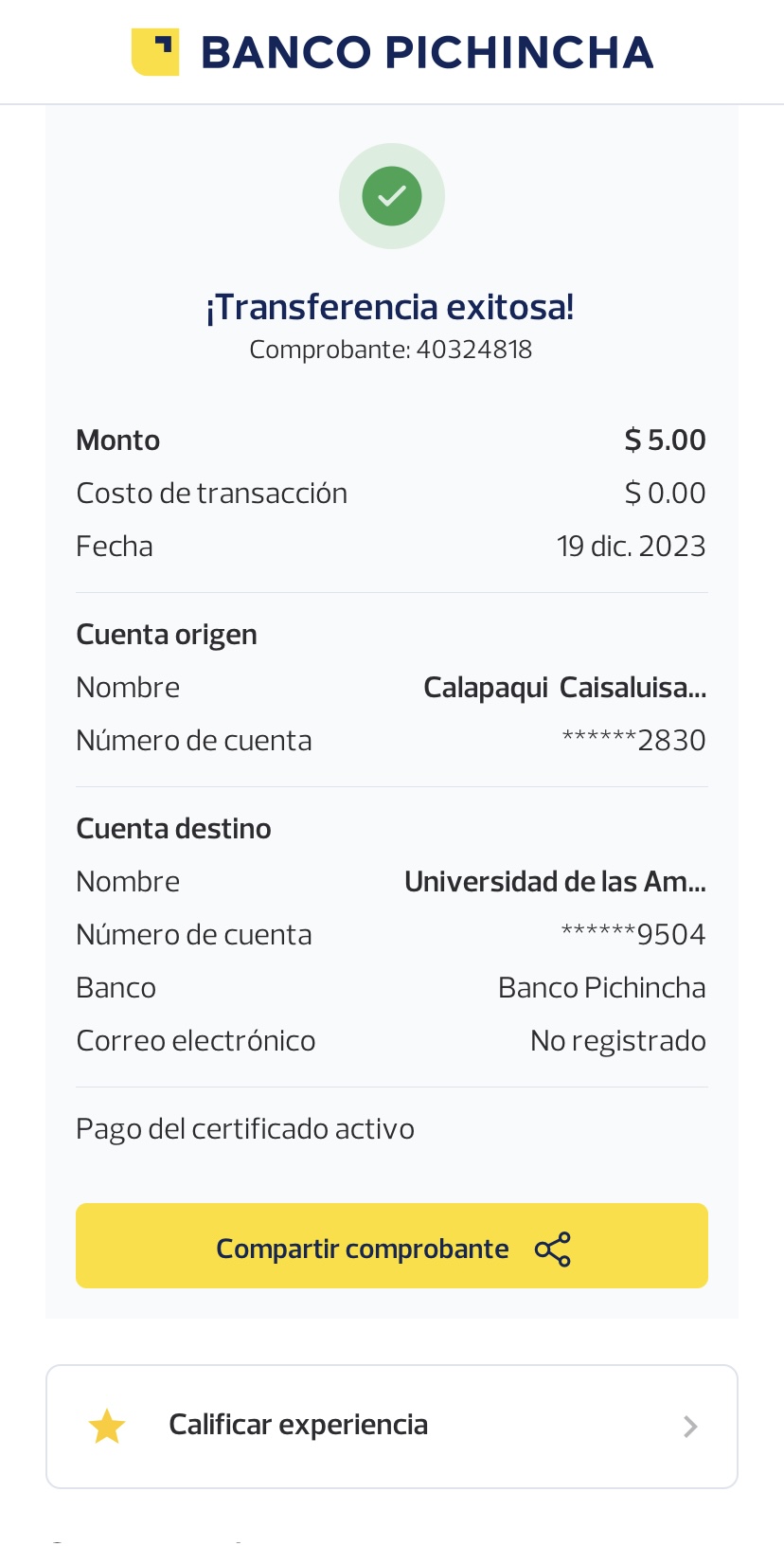Tap the green success checkmark icon
Screen dimensions: 784x1564
[392, 196]
